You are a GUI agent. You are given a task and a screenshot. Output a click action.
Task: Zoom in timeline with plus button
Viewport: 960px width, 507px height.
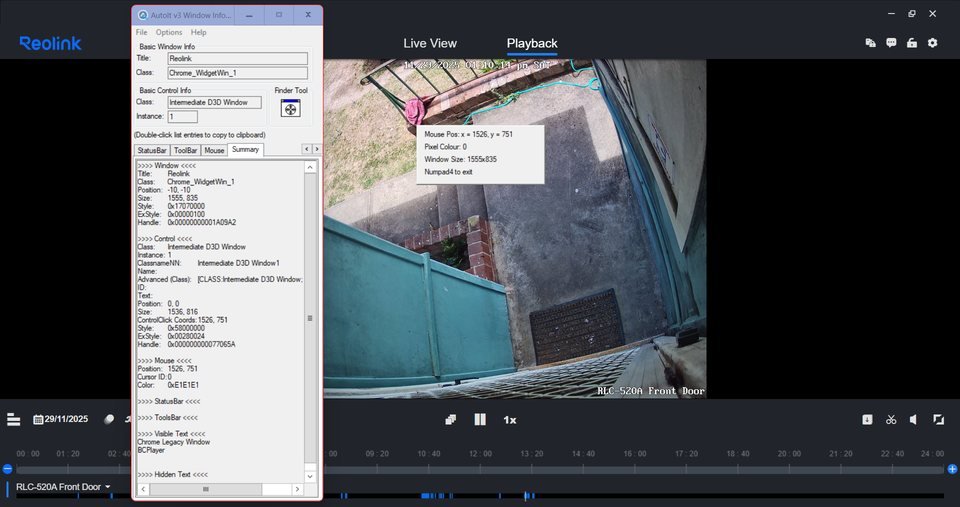952,469
